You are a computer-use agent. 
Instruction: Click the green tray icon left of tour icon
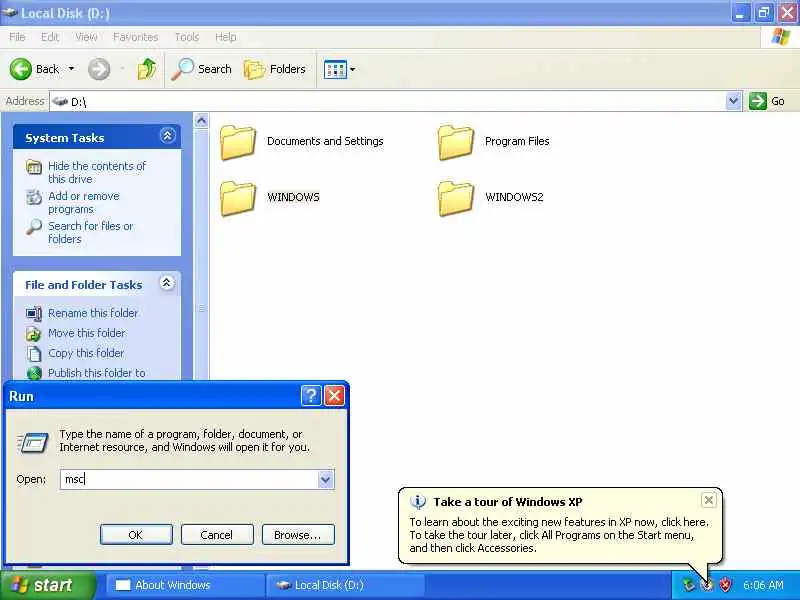coord(689,585)
